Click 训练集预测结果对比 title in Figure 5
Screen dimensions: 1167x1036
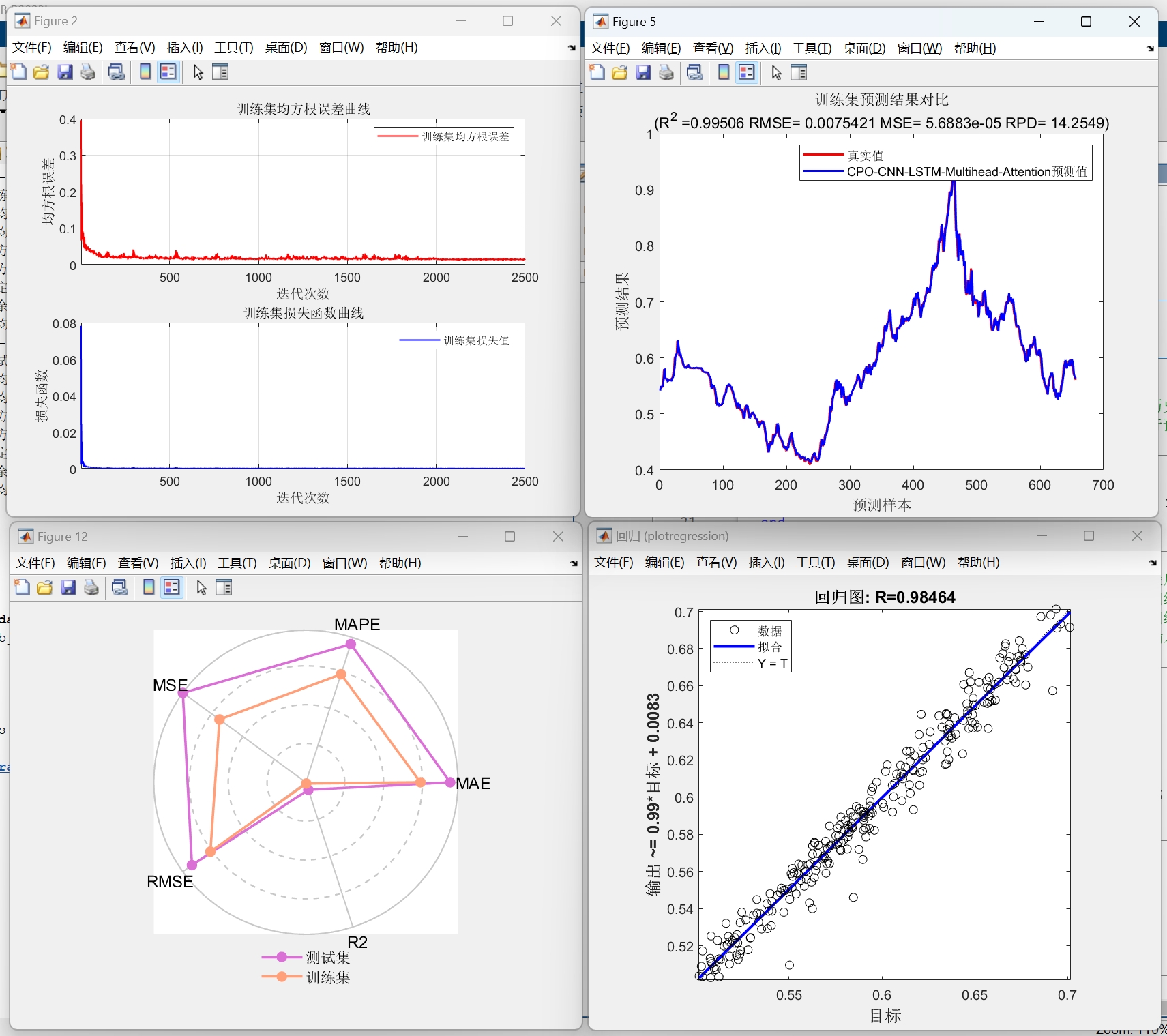(882, 100)
